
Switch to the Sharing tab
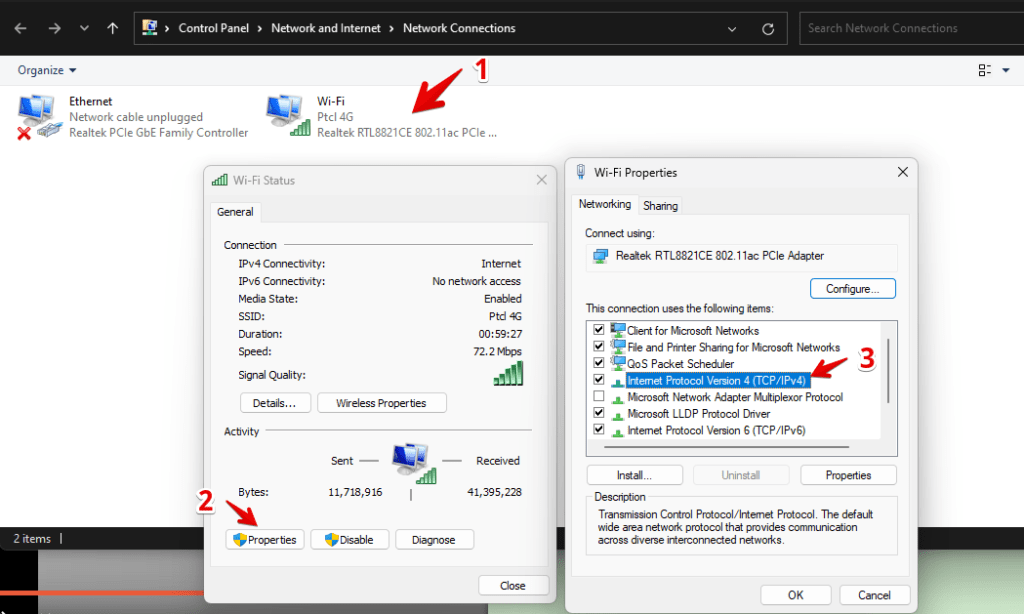click(x=660, y=206)
